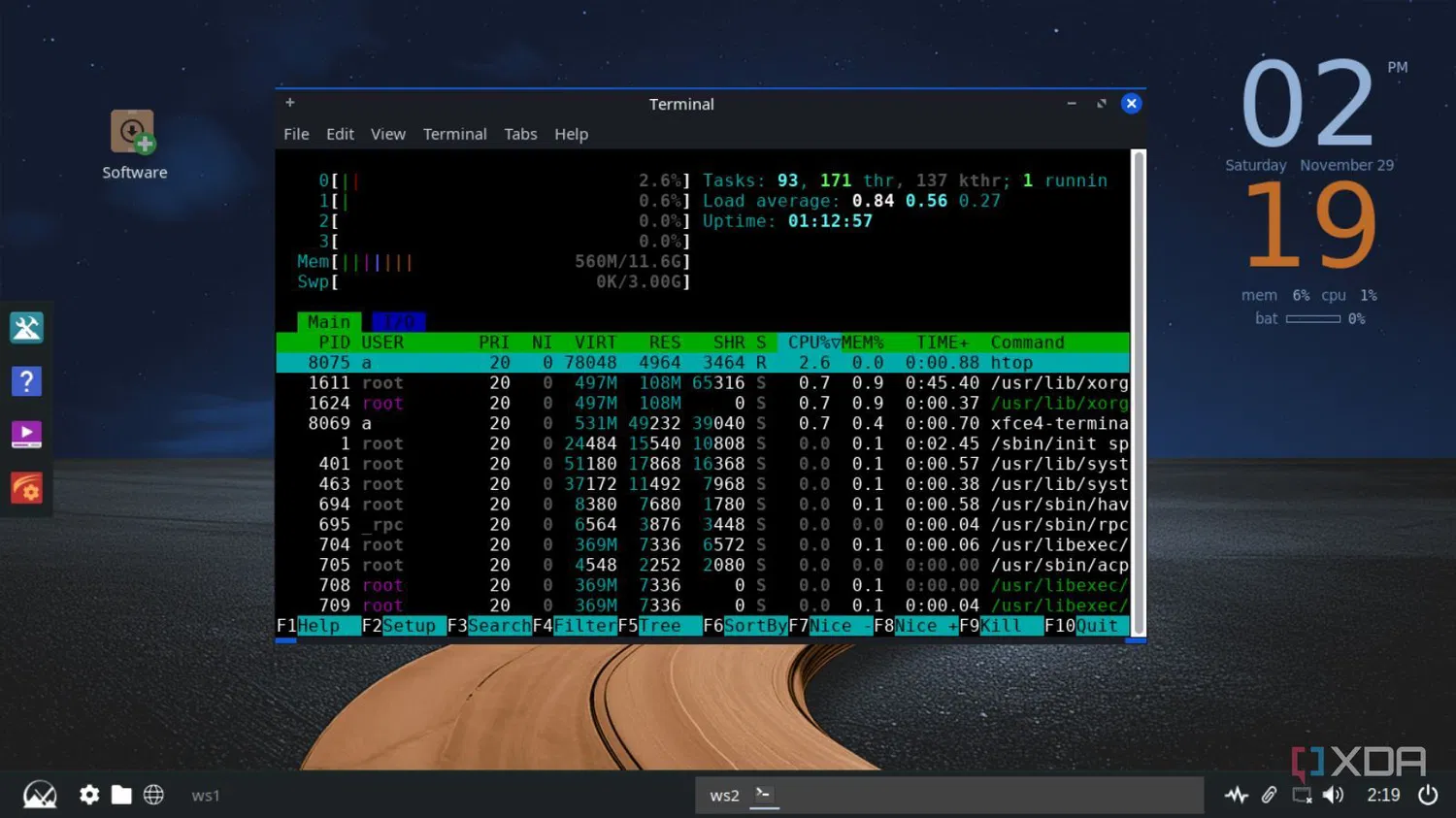Image resolution: width=1456 pixels, height=818 pixels.
Task: Click the F3 Search button in htop
Action: (x=489, y=626)
